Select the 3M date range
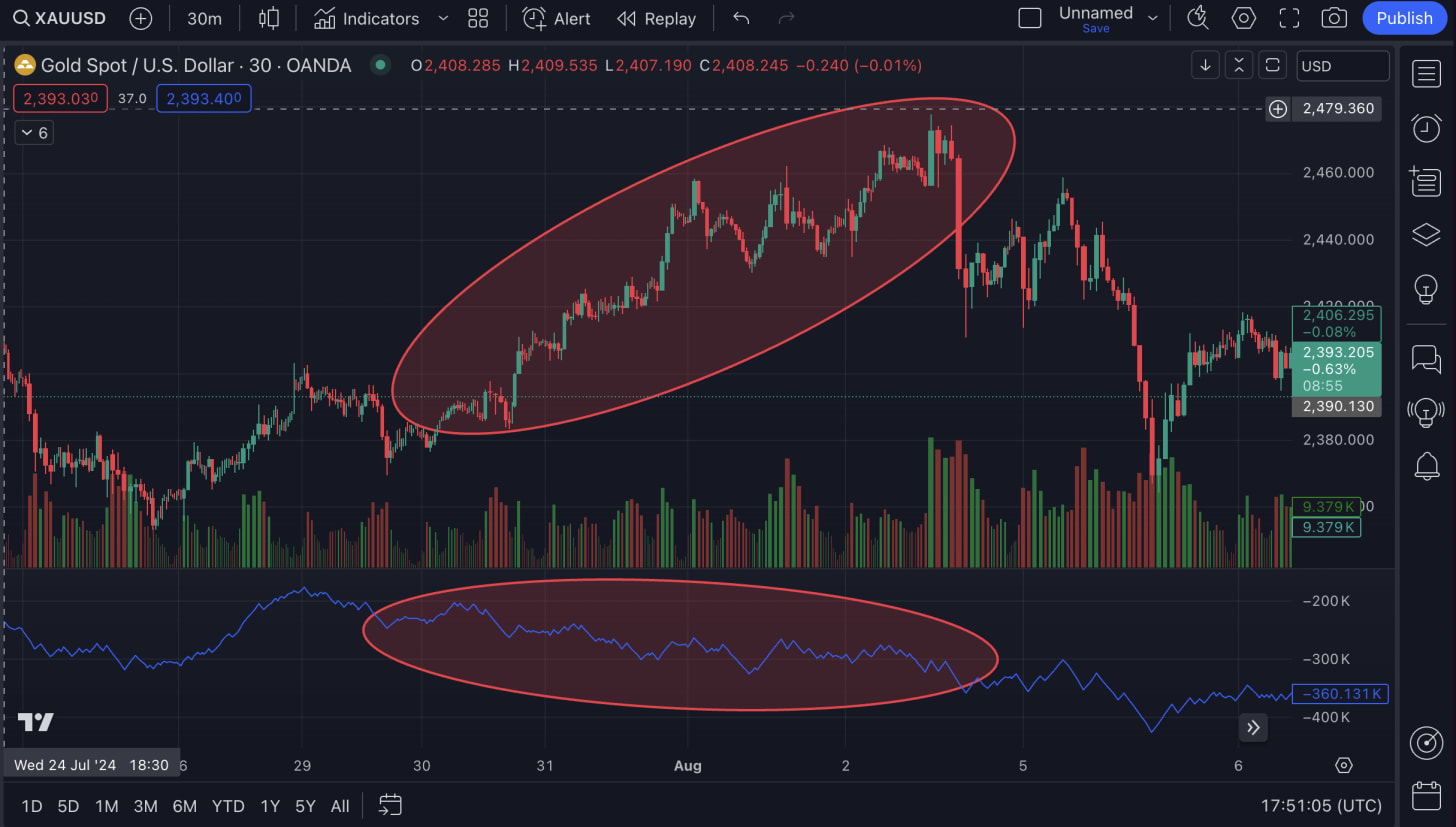The width and height of the screenshot is (1456, 827). pyautogui.click(x=145, y=805)
